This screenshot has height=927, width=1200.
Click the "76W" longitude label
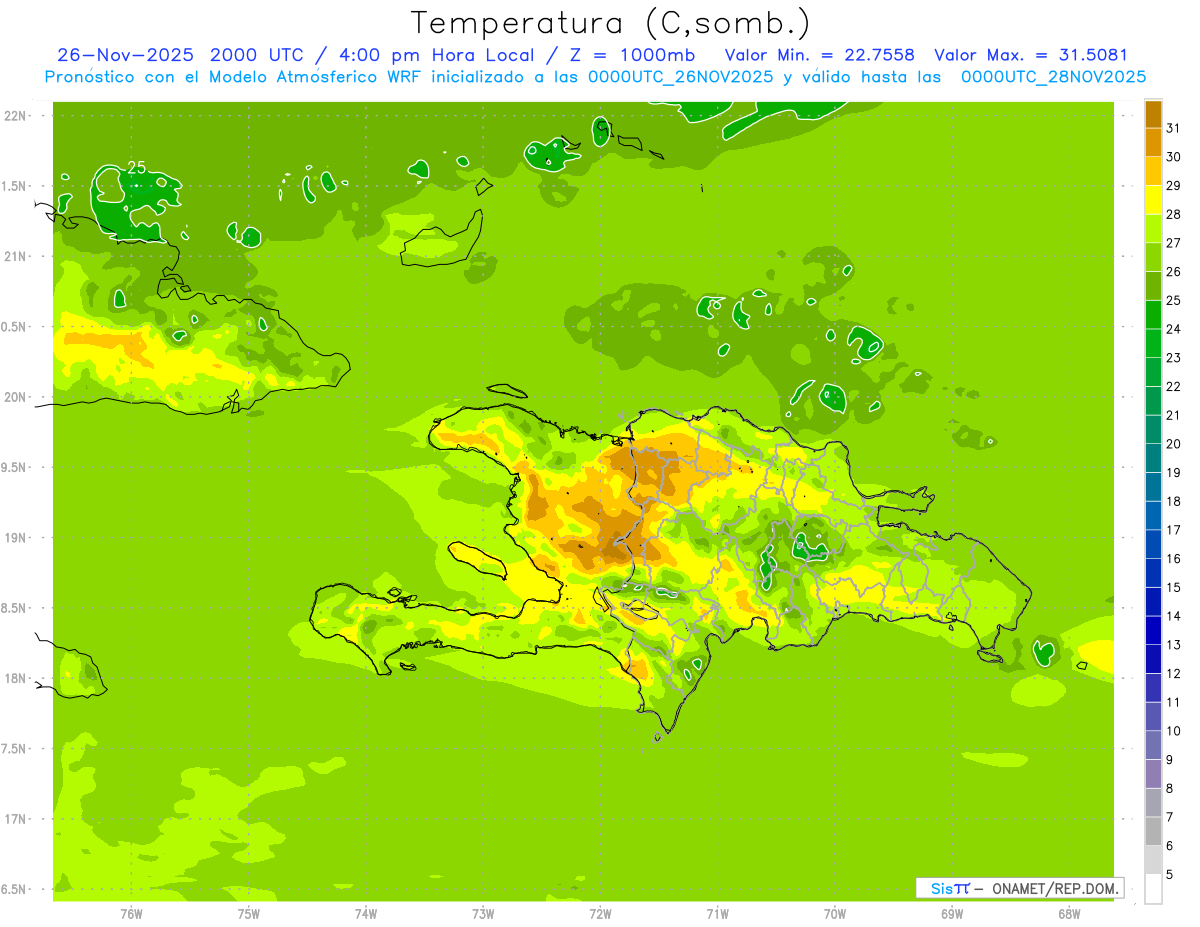(x=131, y=914)
